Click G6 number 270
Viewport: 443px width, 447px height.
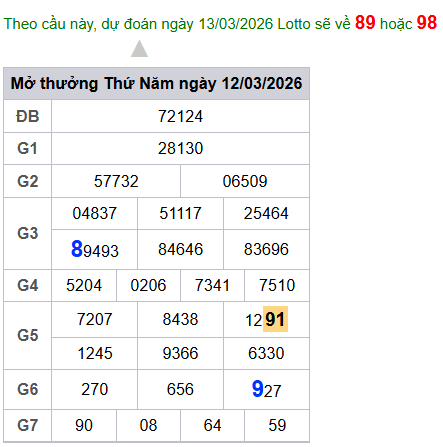click(95, 389)
